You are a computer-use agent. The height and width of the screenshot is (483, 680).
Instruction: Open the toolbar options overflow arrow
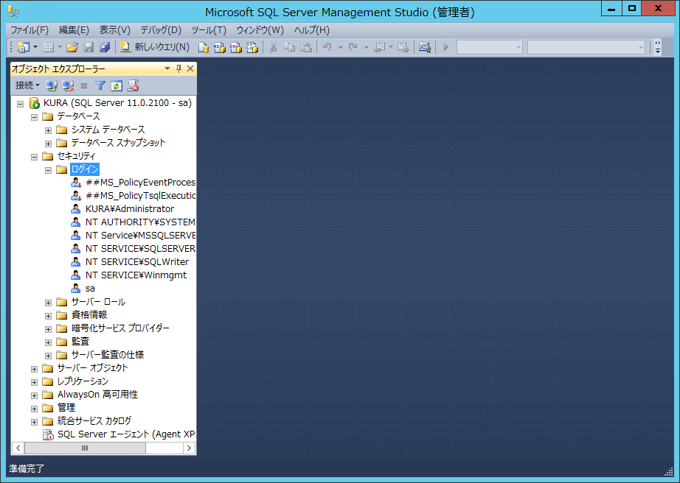[x=657, y=47]
